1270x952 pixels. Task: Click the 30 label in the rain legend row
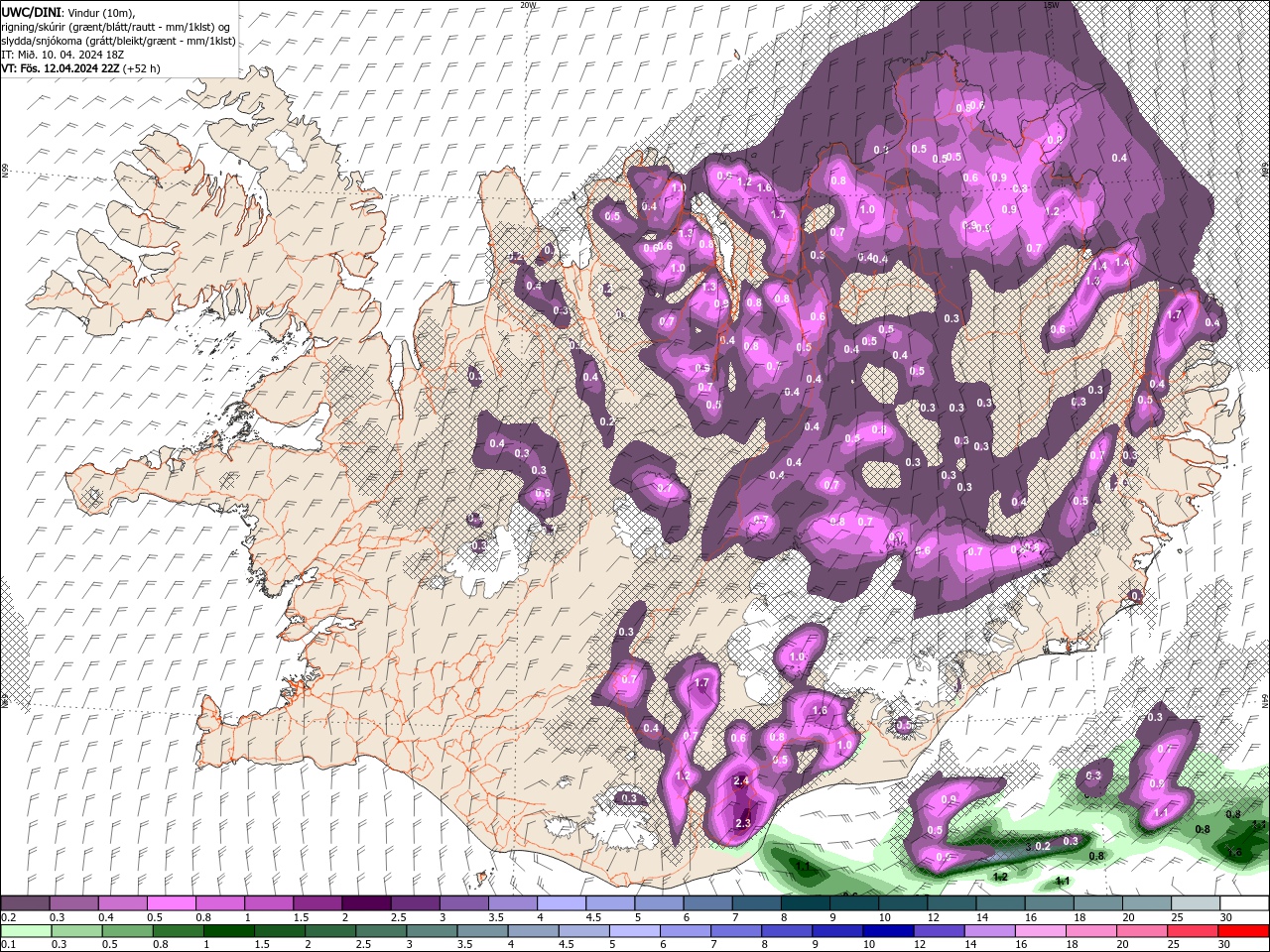(1226, 944)
